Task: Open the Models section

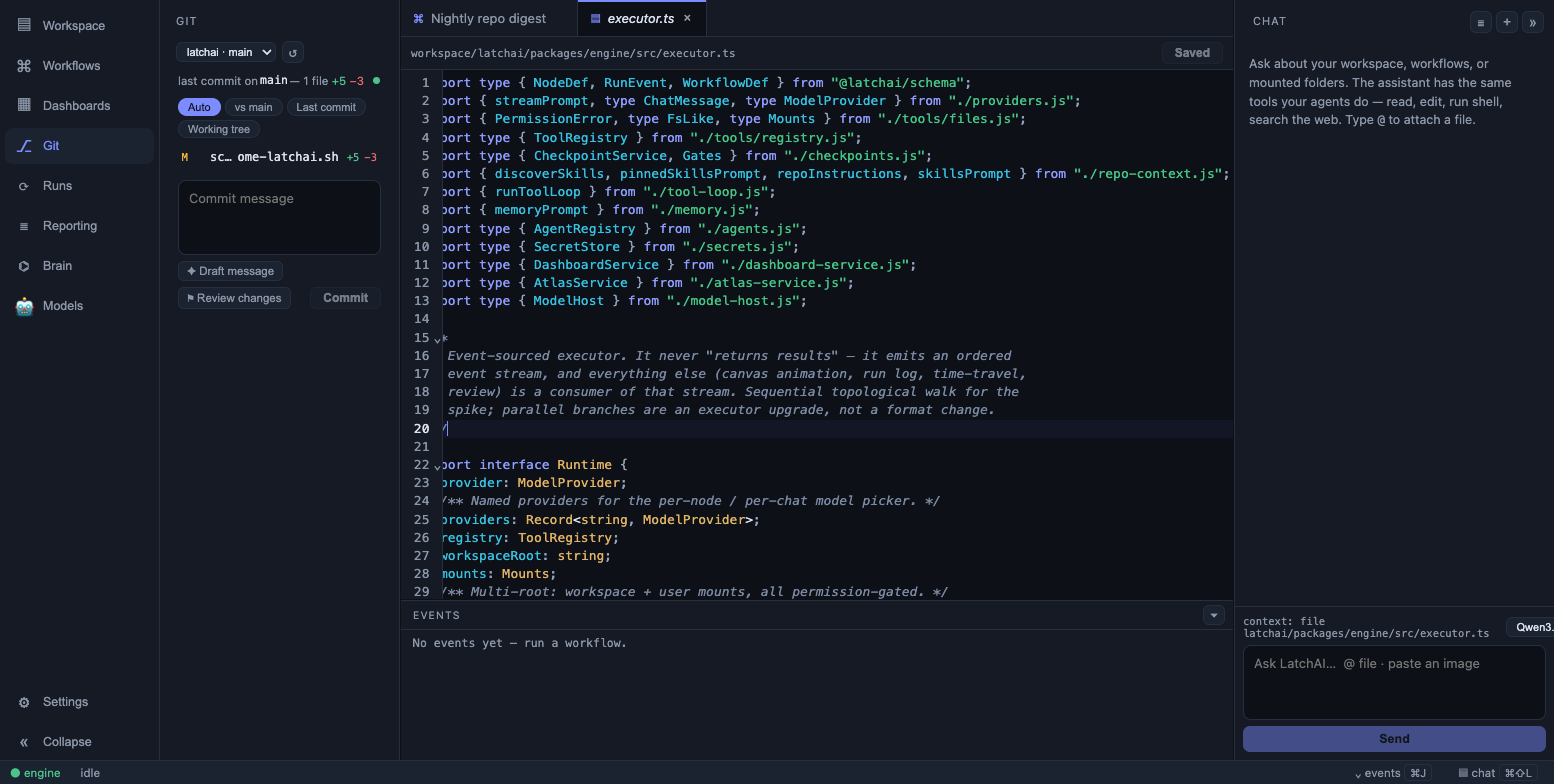Action: click(78, 305)
